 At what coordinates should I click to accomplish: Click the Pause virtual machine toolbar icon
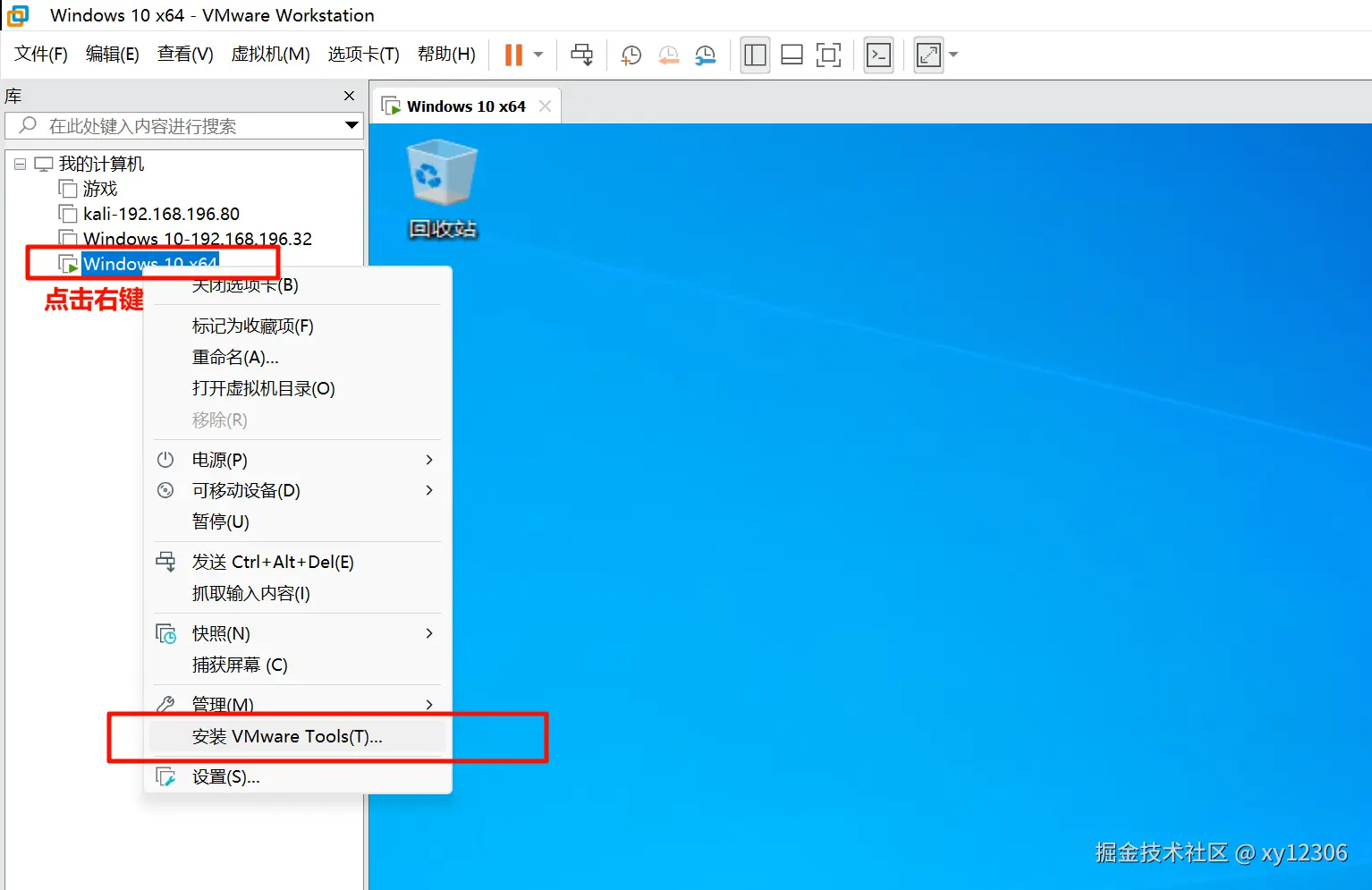point(513,55)
